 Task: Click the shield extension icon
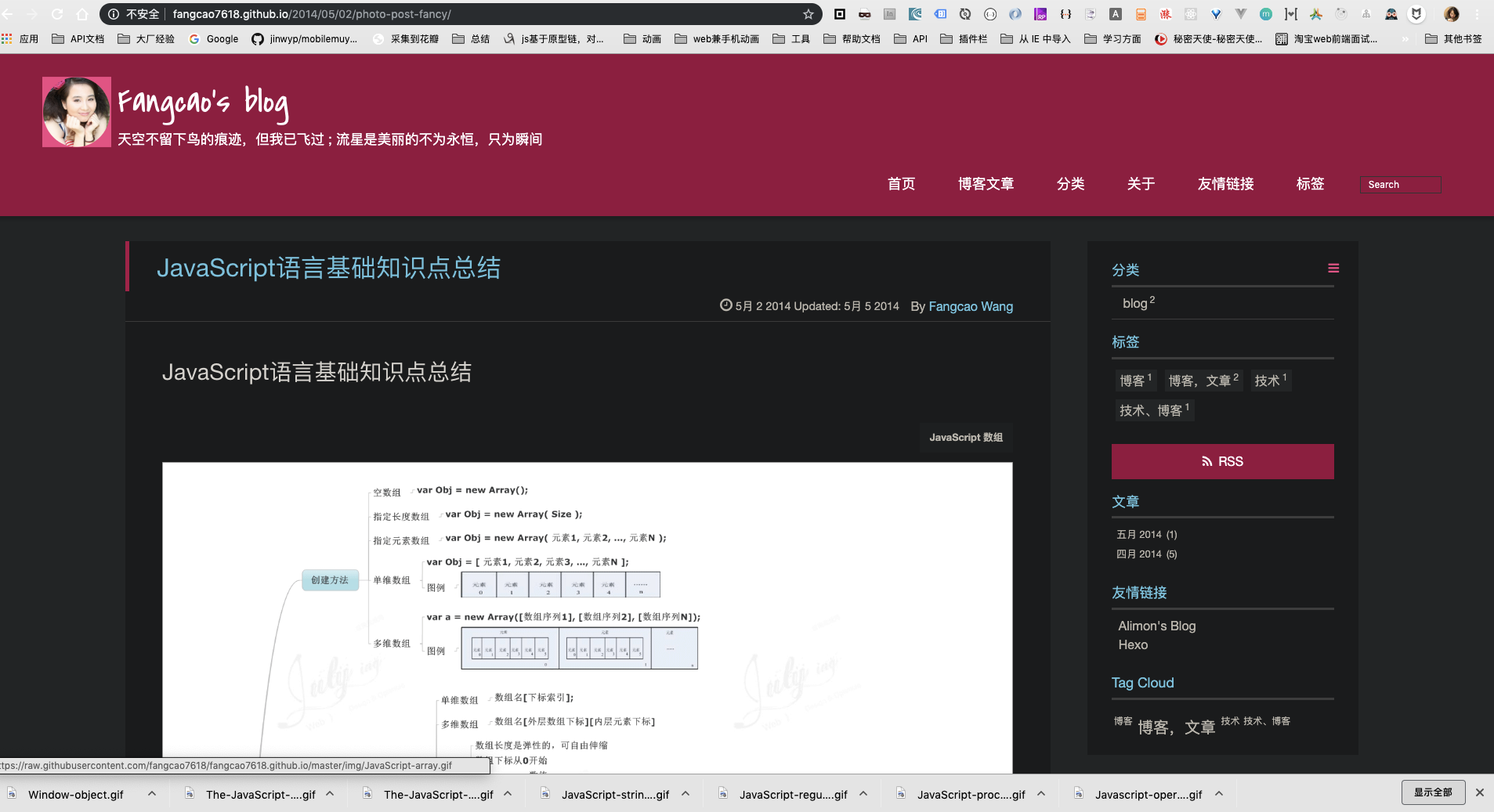[x=1416, y=14]
